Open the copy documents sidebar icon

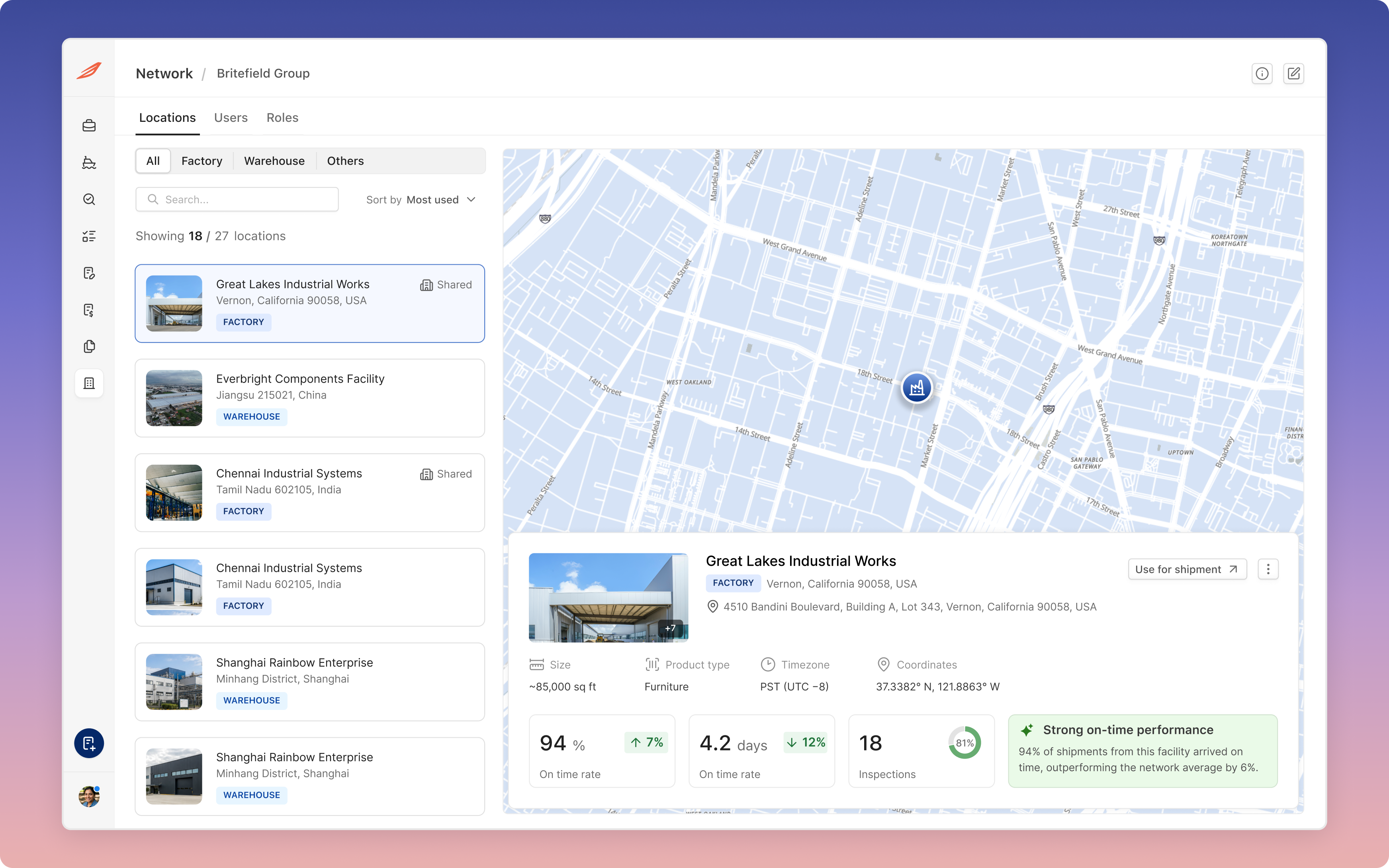click(x=89, y=346)
